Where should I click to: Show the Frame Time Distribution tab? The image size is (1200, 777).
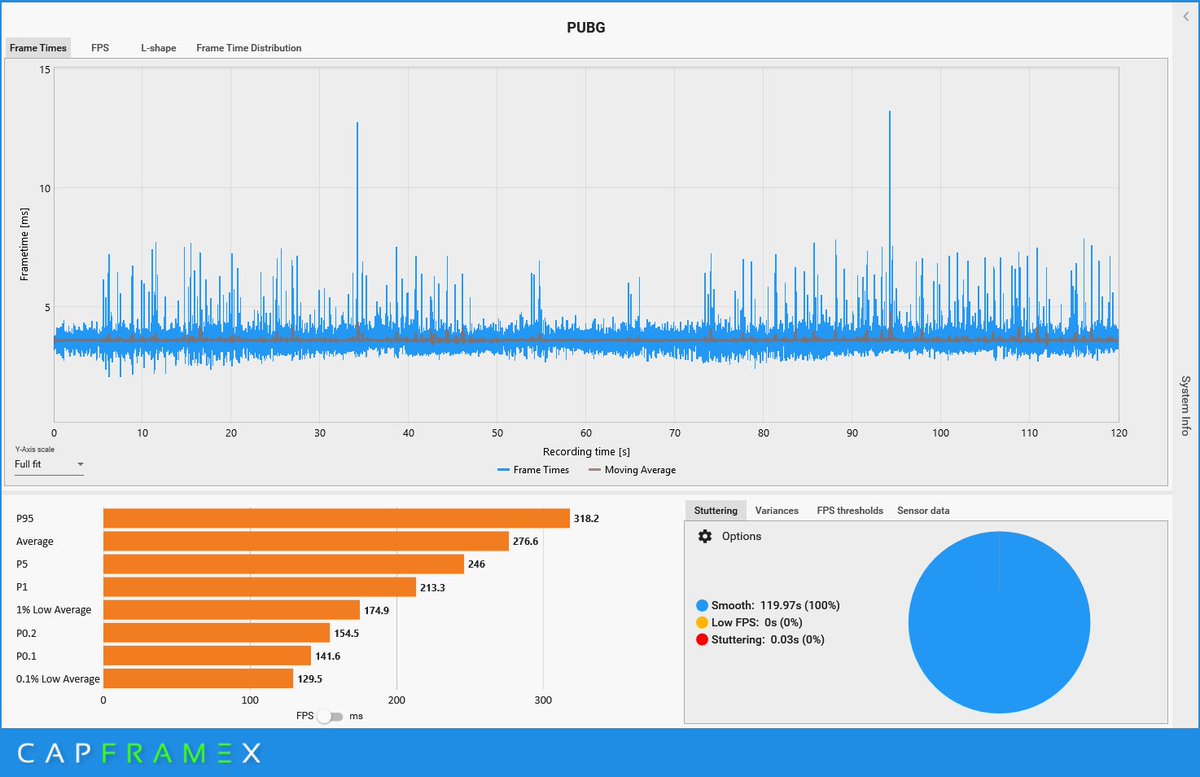click(249, 48)
